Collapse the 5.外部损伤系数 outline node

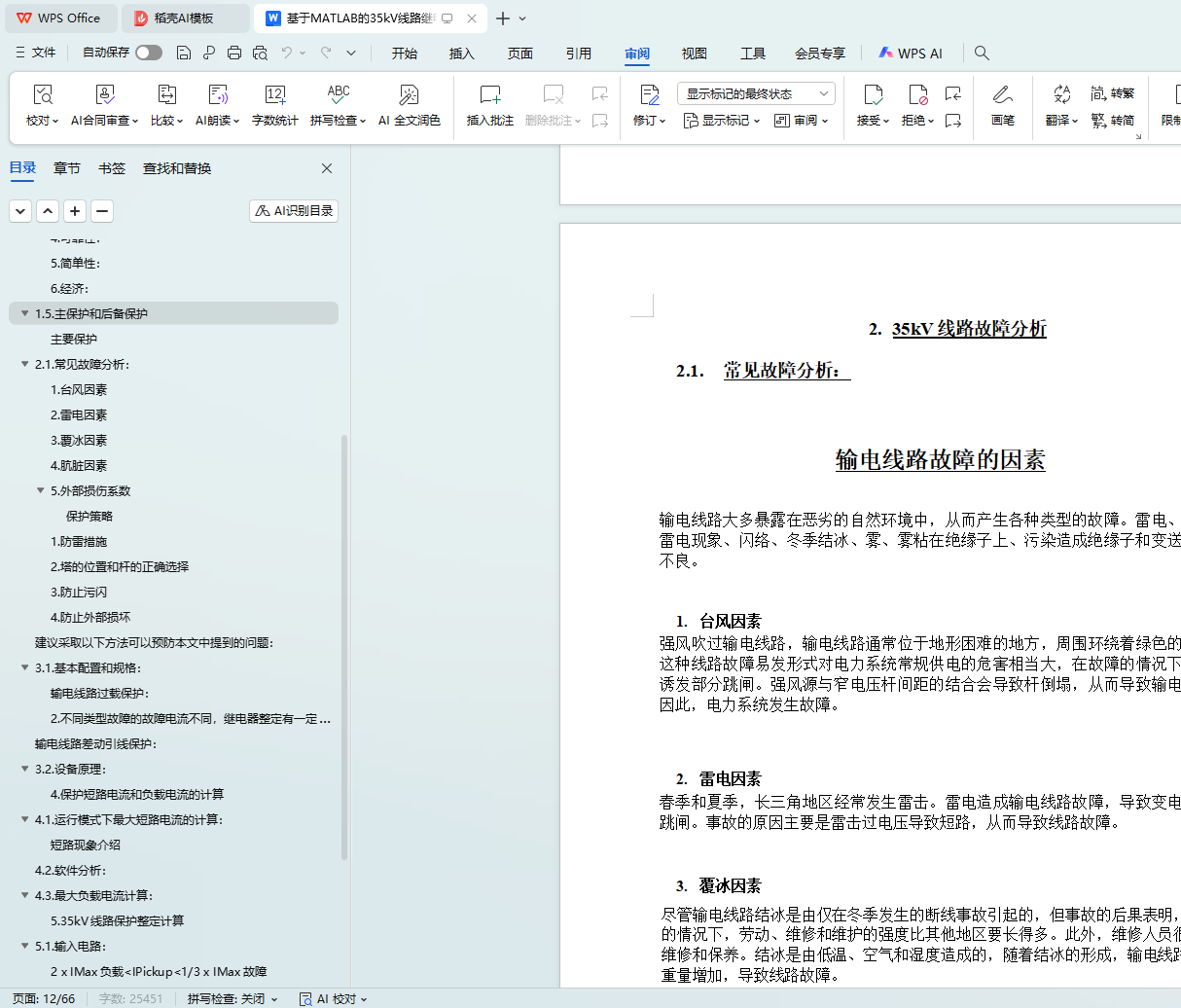point(41,490)
